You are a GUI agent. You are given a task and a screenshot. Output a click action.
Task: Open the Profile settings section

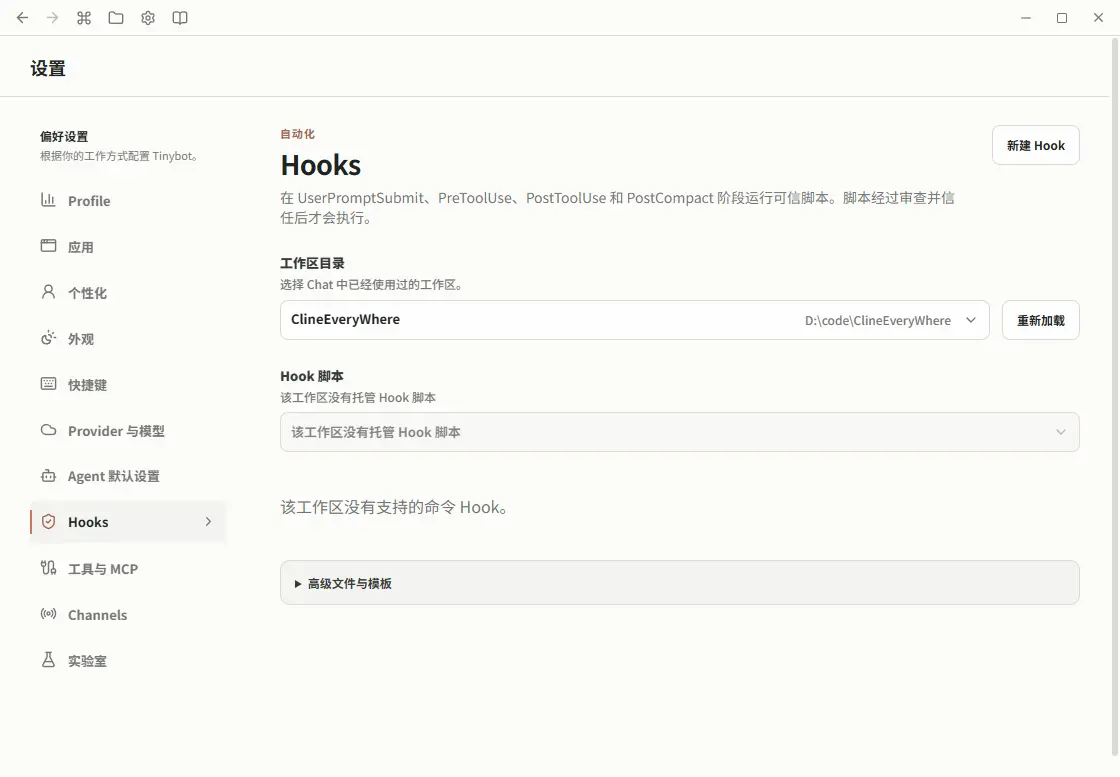tap(128, 201)
